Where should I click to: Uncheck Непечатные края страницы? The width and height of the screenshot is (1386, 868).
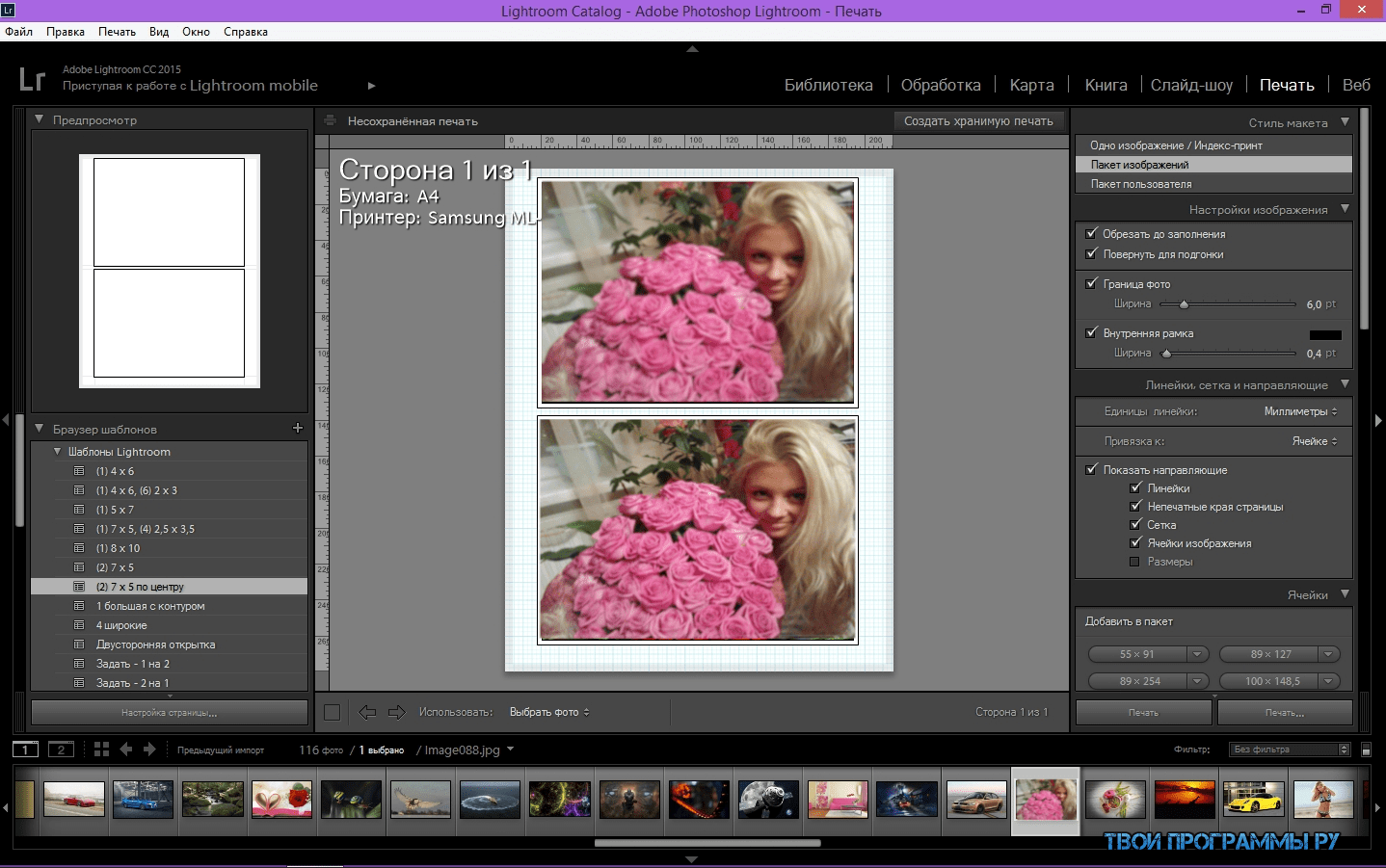[1135, 506]
